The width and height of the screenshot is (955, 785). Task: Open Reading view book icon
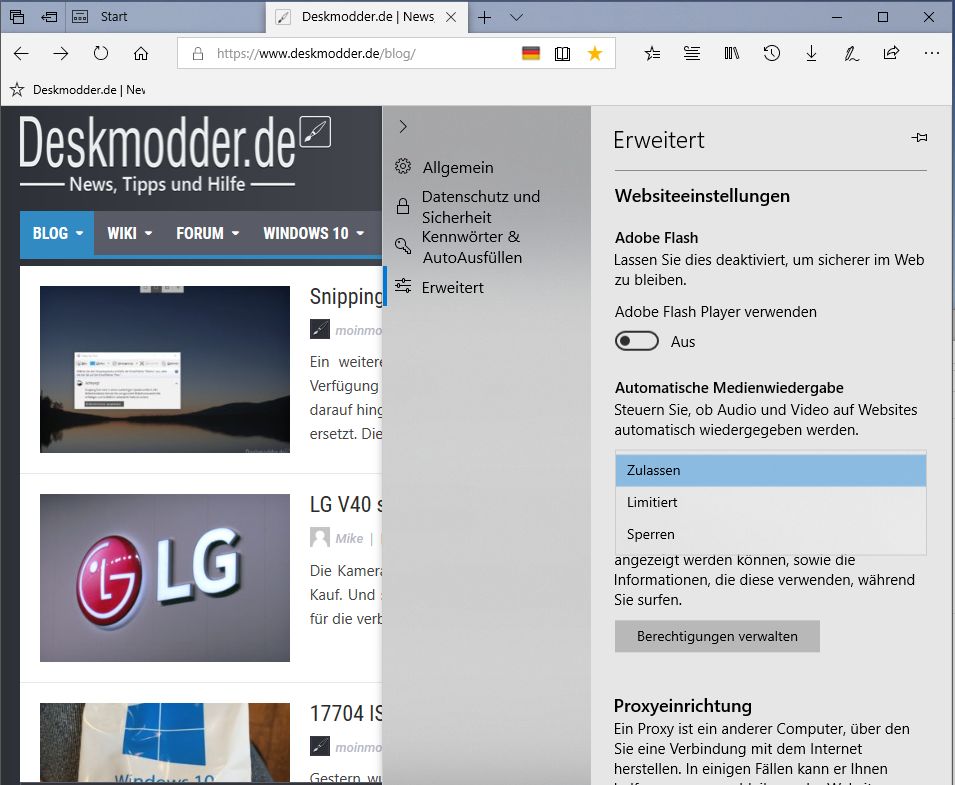pos(563,54)
